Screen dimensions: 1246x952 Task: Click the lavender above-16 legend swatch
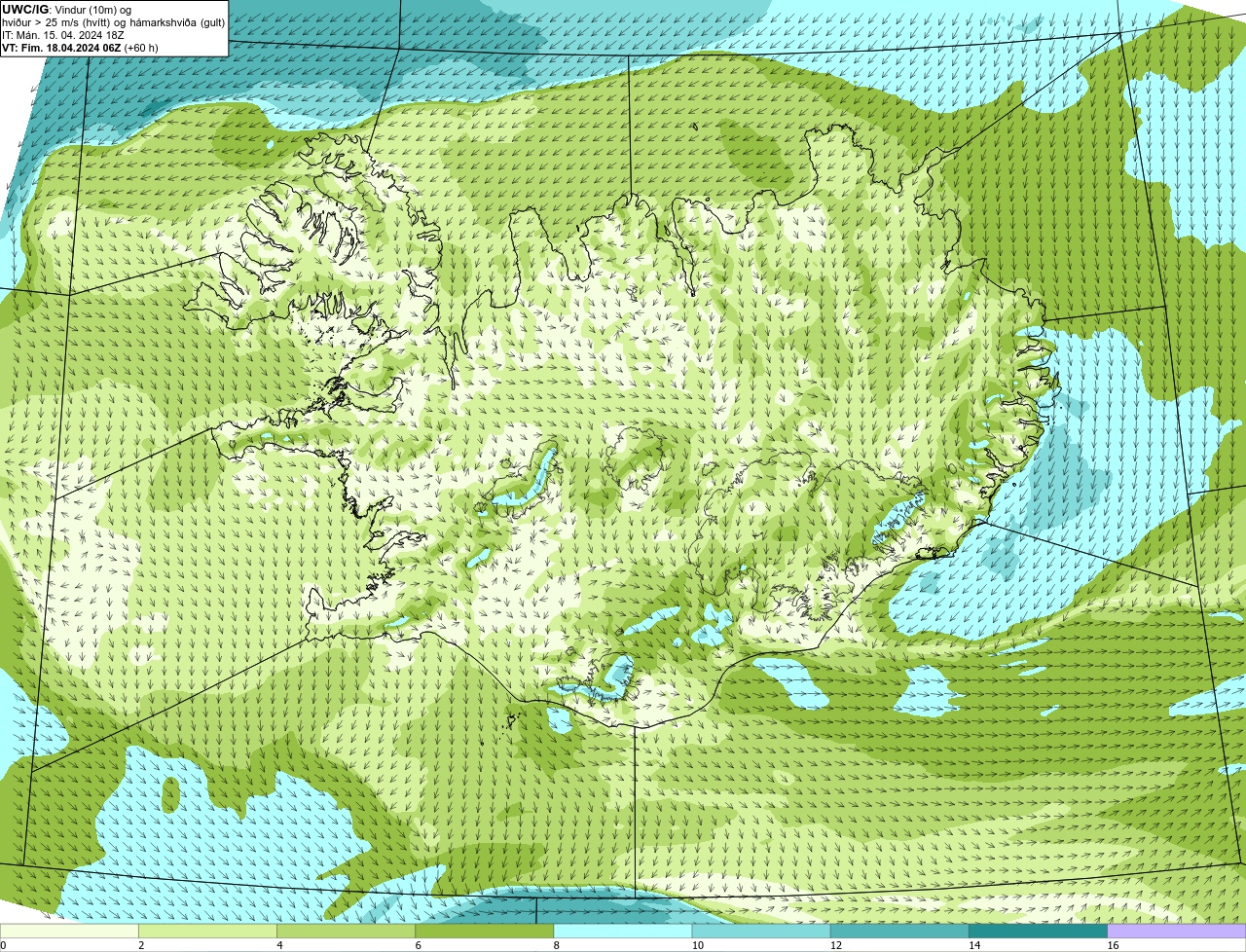tap(1177, 932)
